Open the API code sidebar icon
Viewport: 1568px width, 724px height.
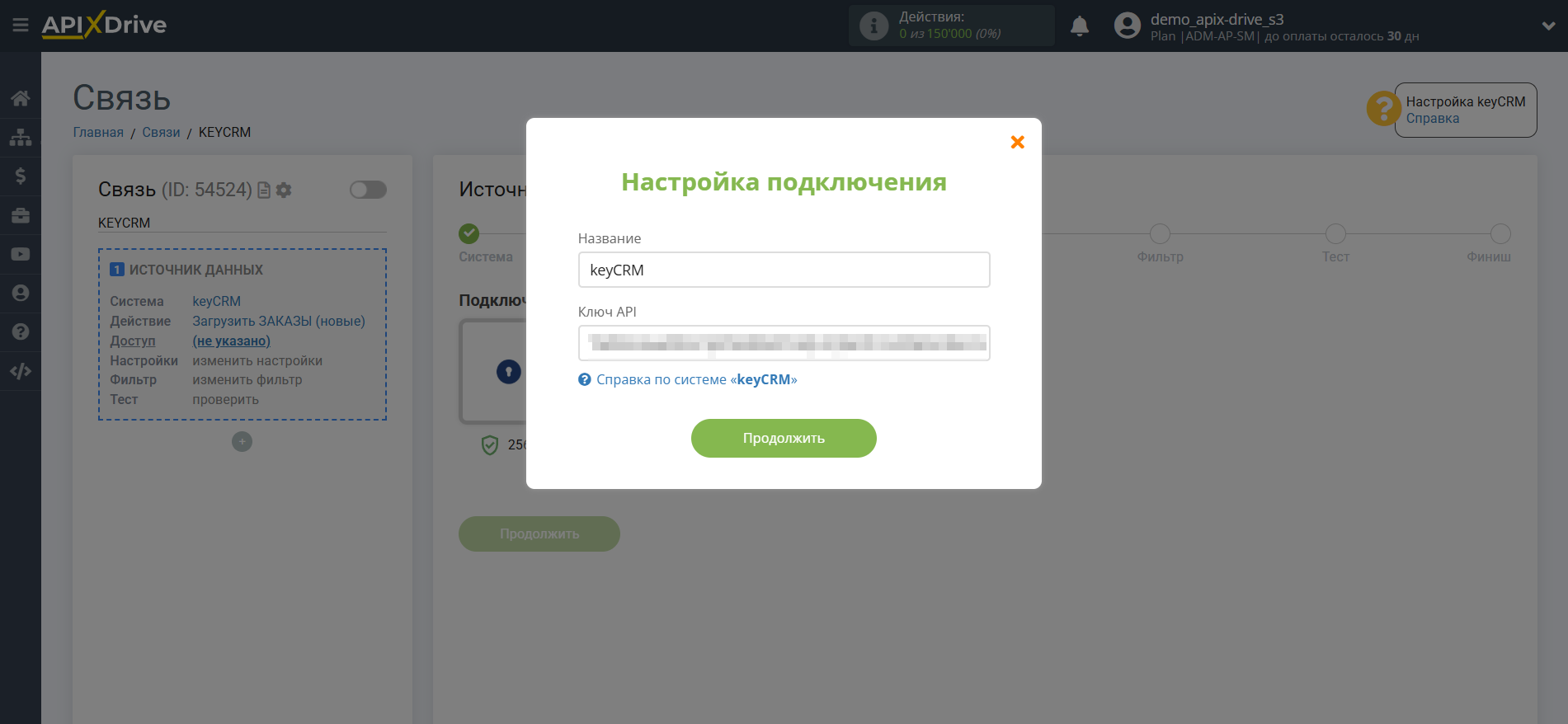[x=21, y=371]
